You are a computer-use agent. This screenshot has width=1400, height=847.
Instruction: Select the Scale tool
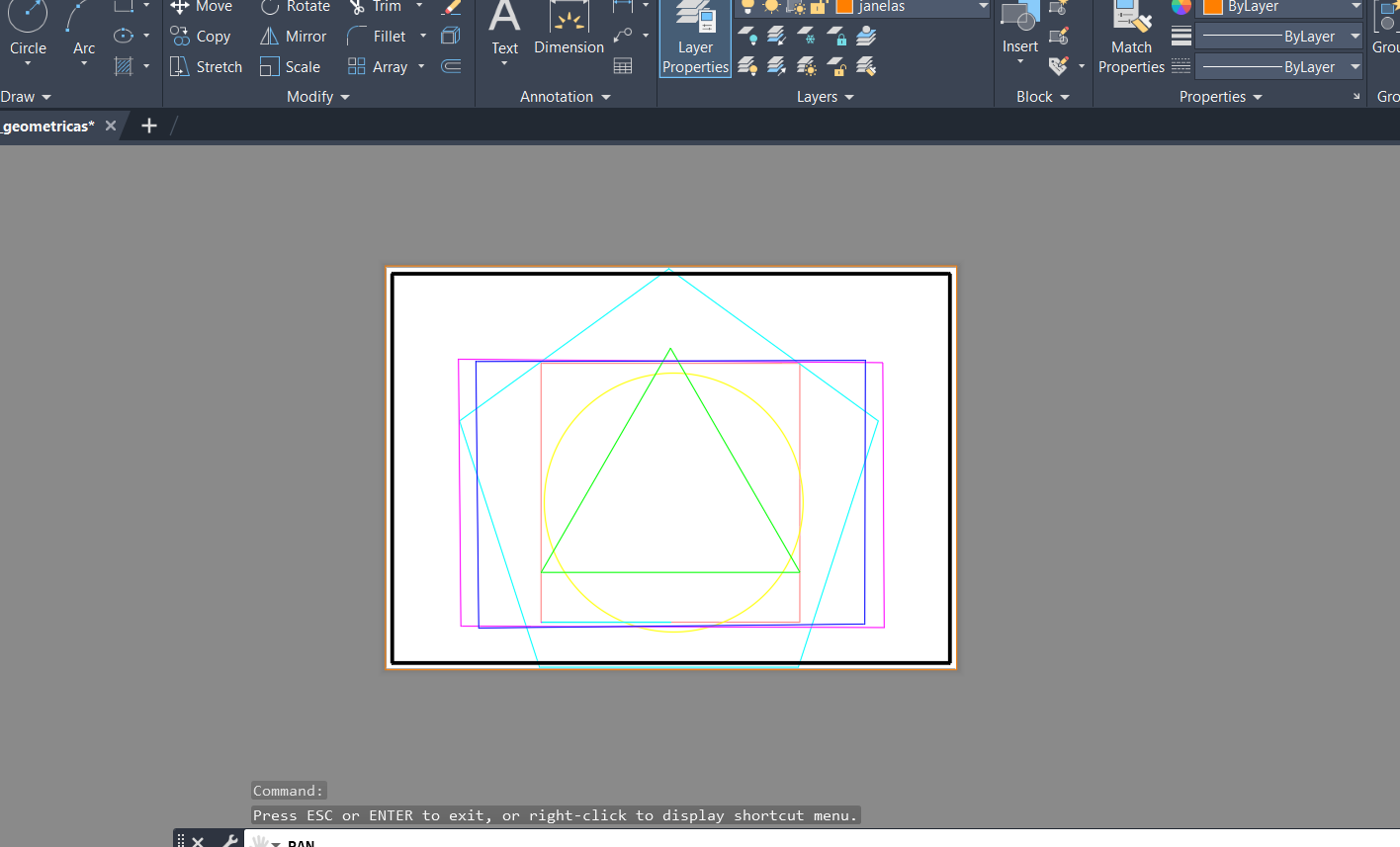point(290,66)
